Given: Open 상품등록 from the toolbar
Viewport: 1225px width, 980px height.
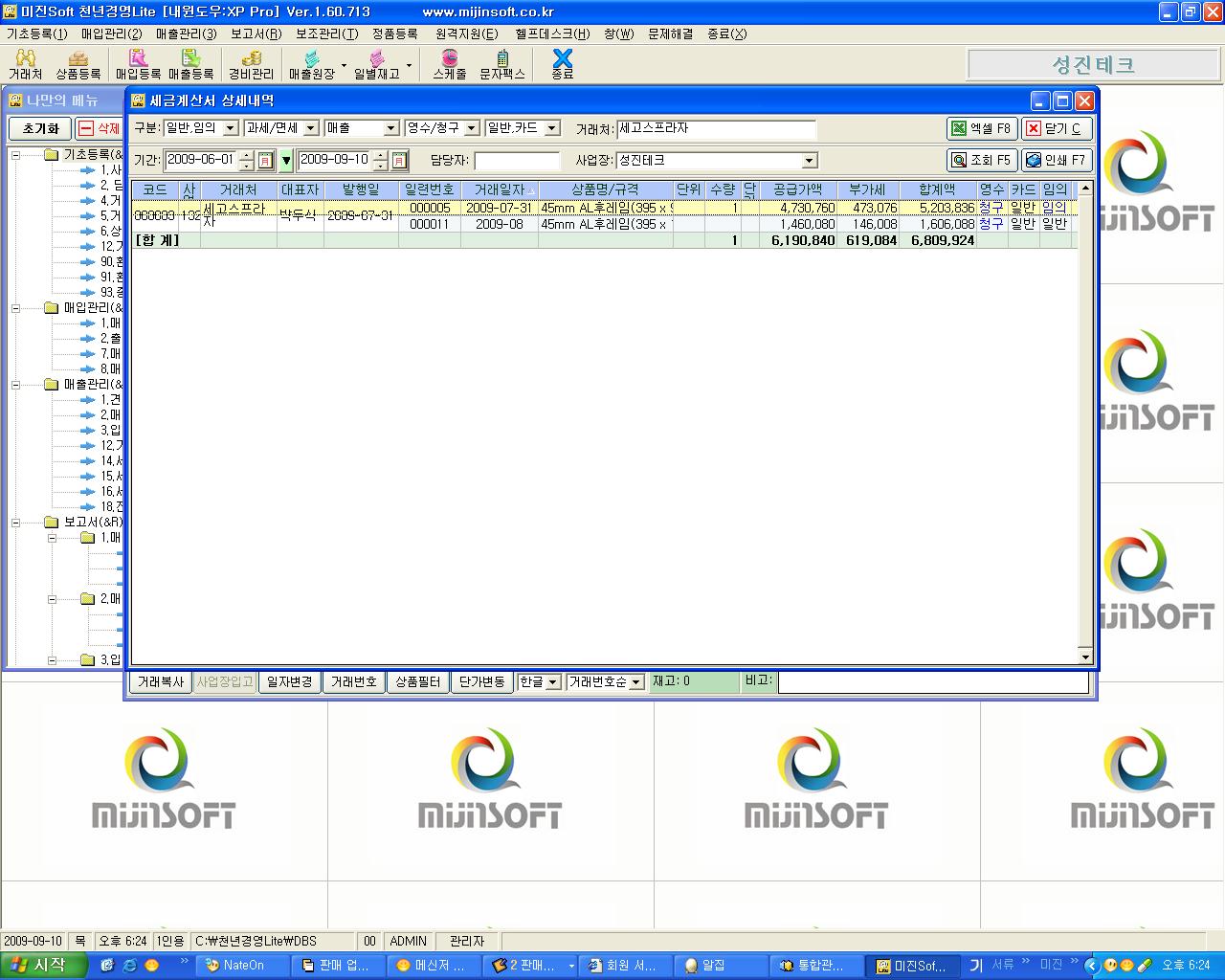Looking at the screenshot, I should [x=78, y=64].
